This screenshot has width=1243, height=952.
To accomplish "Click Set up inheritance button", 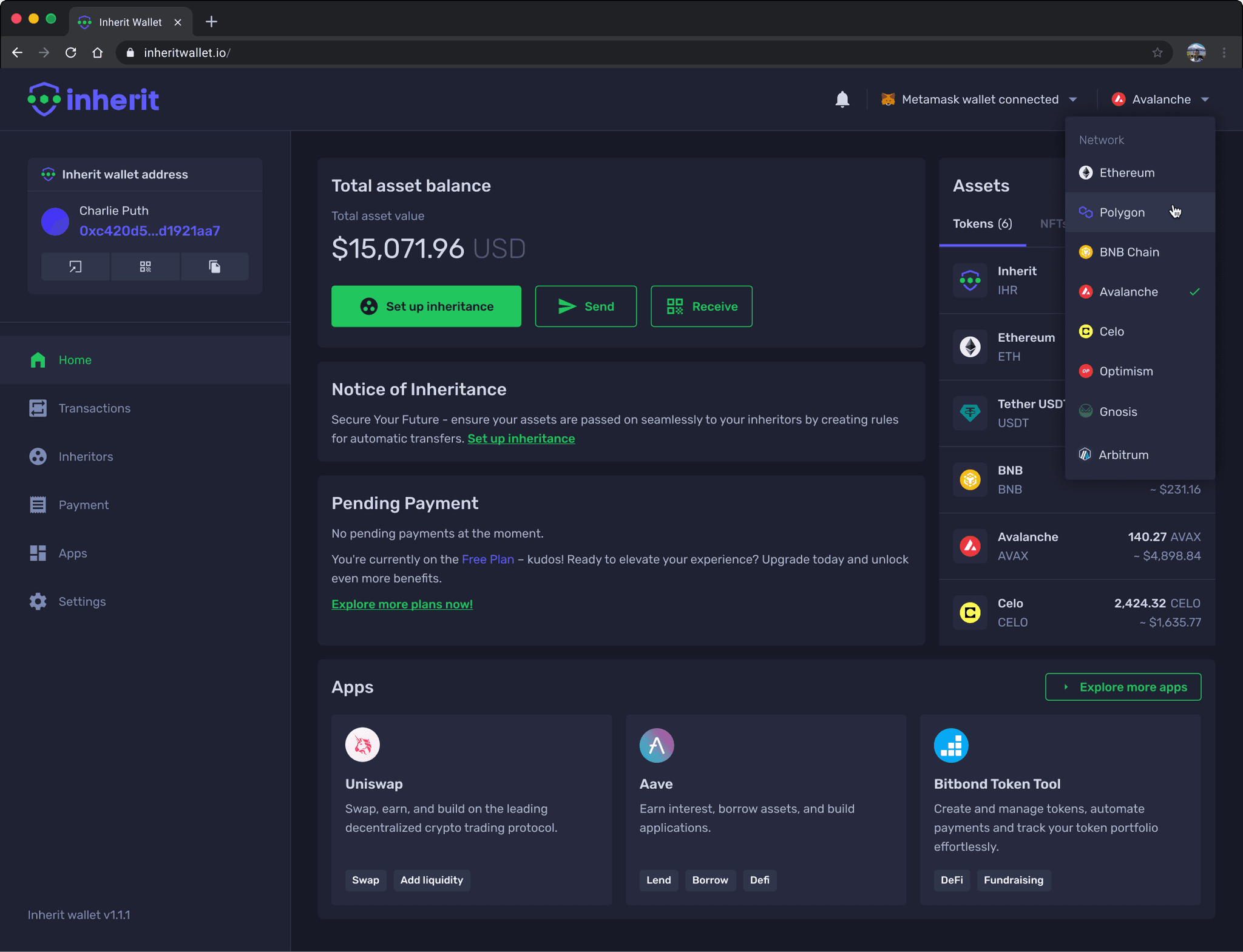I will 426,306.
